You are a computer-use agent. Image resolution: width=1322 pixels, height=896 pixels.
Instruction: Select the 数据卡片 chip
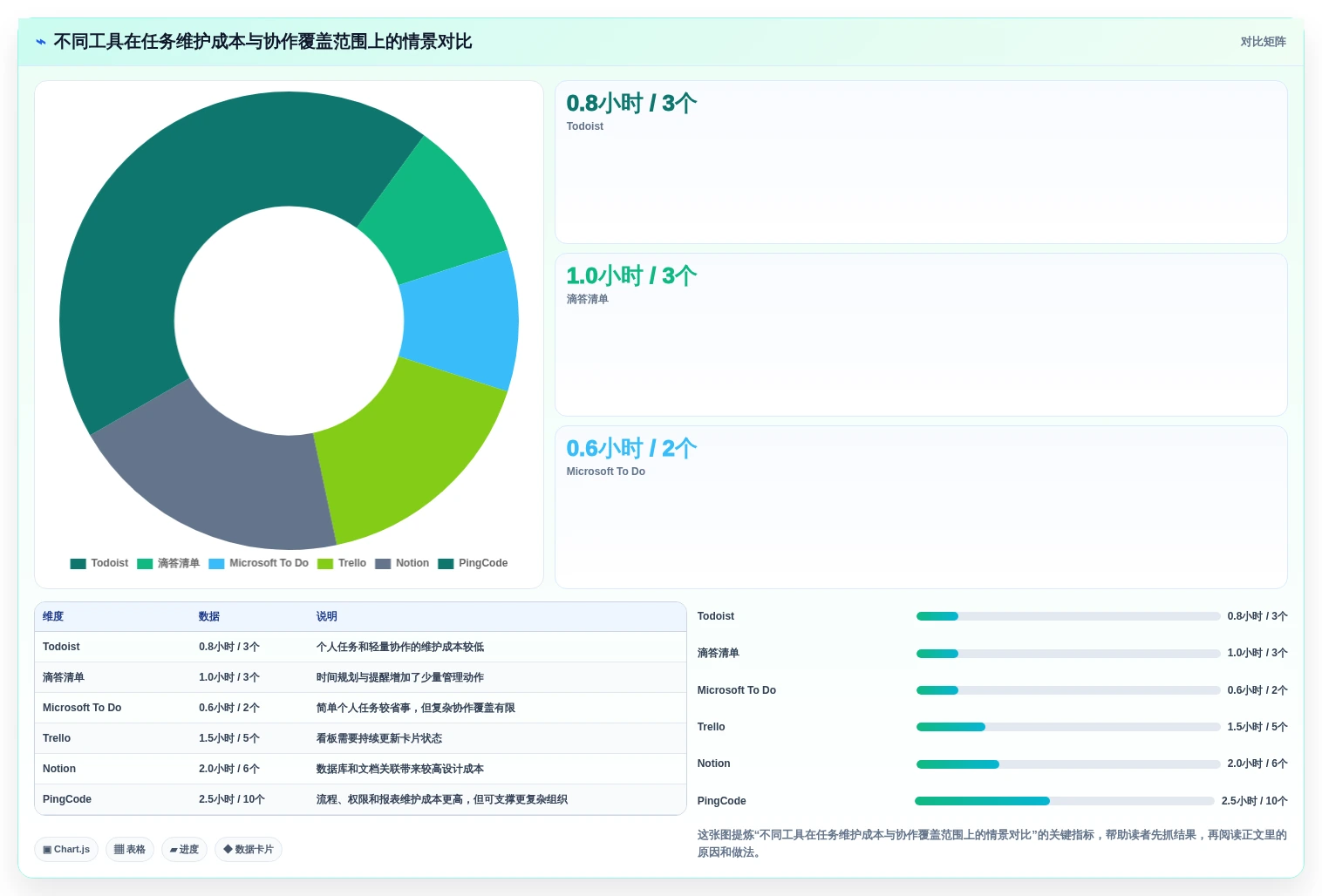(249, 849)
